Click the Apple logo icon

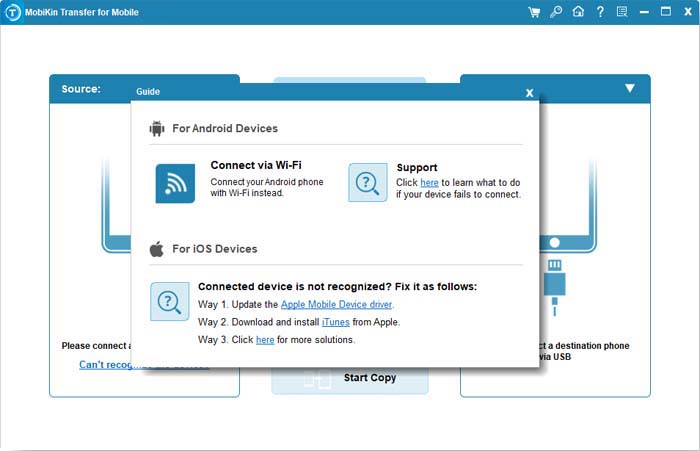coord(156,249)
